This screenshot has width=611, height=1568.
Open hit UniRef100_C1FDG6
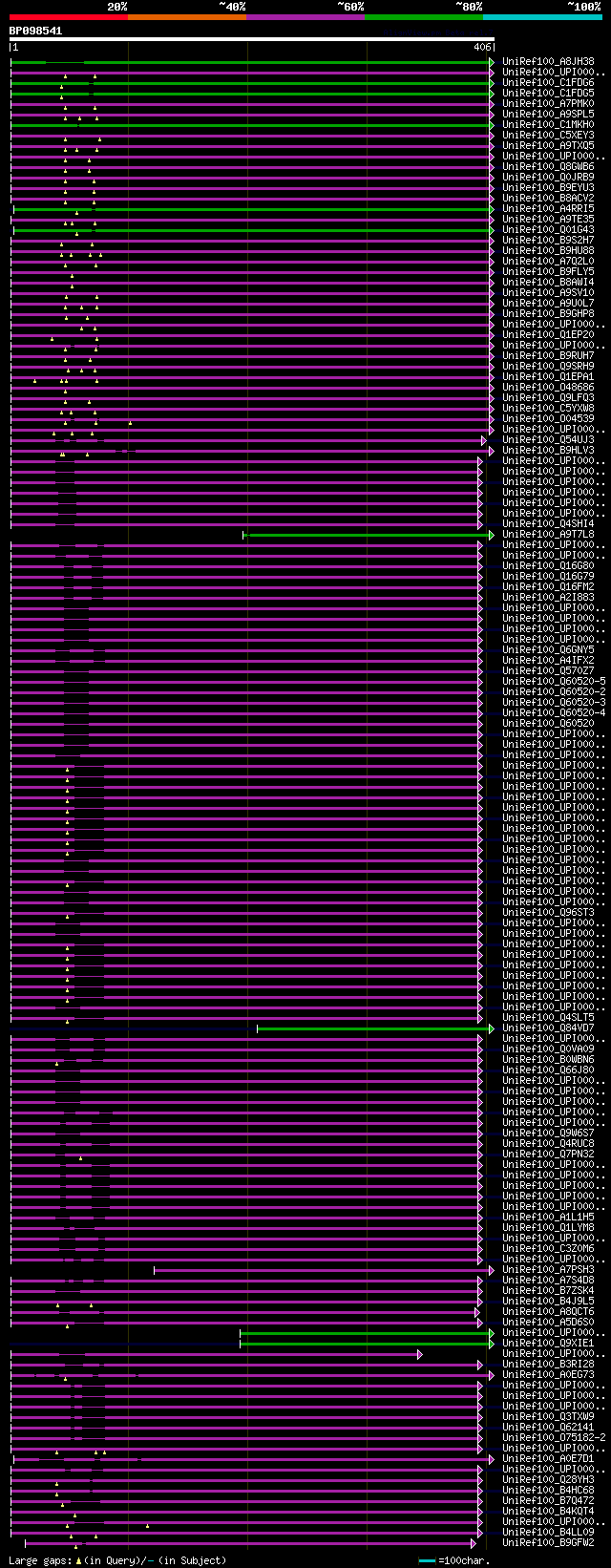[x=548, y=83]
